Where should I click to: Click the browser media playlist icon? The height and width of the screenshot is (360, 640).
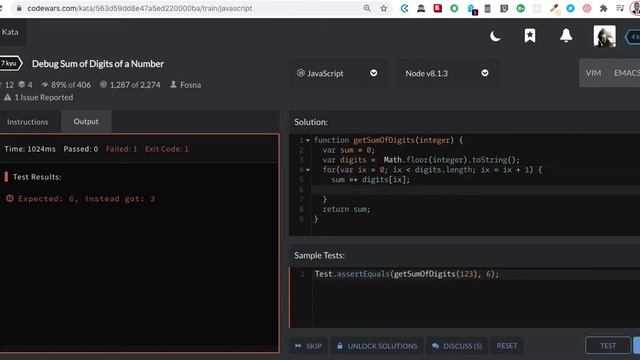620,8
